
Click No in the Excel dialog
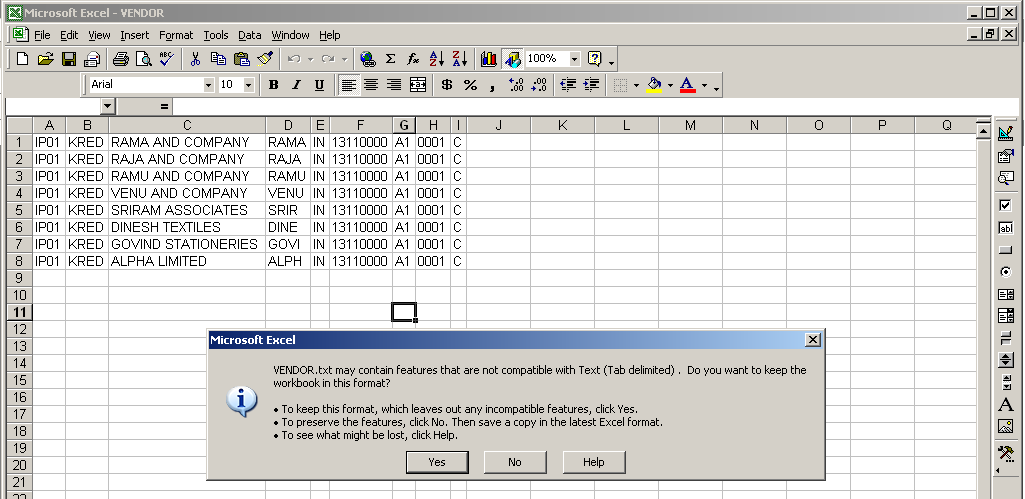point(514,462)
